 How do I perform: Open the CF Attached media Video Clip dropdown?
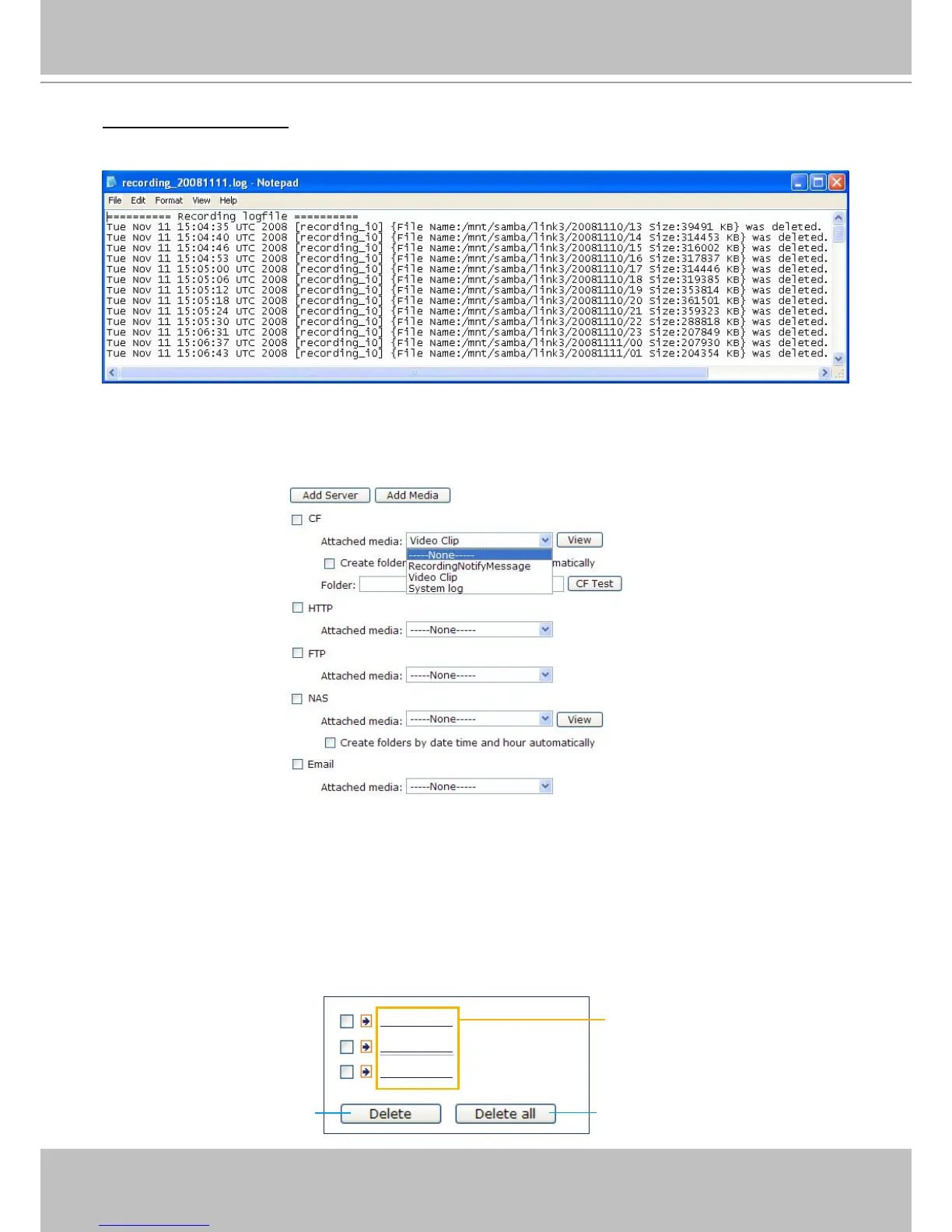click(x=479, y=541)
